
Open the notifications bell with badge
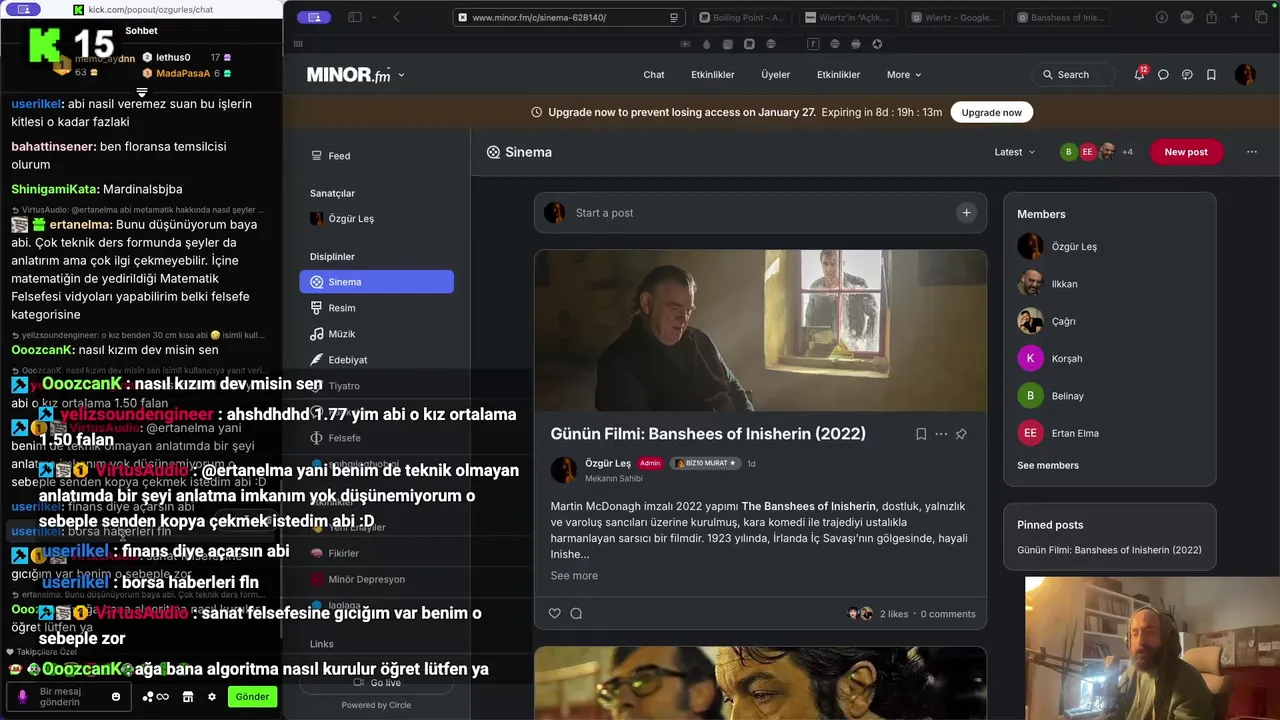tap(1139, 74)
